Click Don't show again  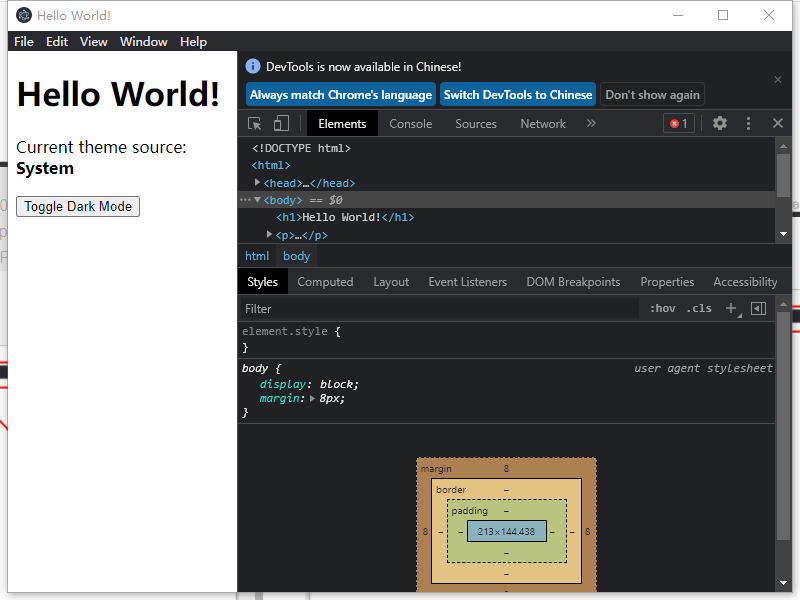tap(652, 94)
